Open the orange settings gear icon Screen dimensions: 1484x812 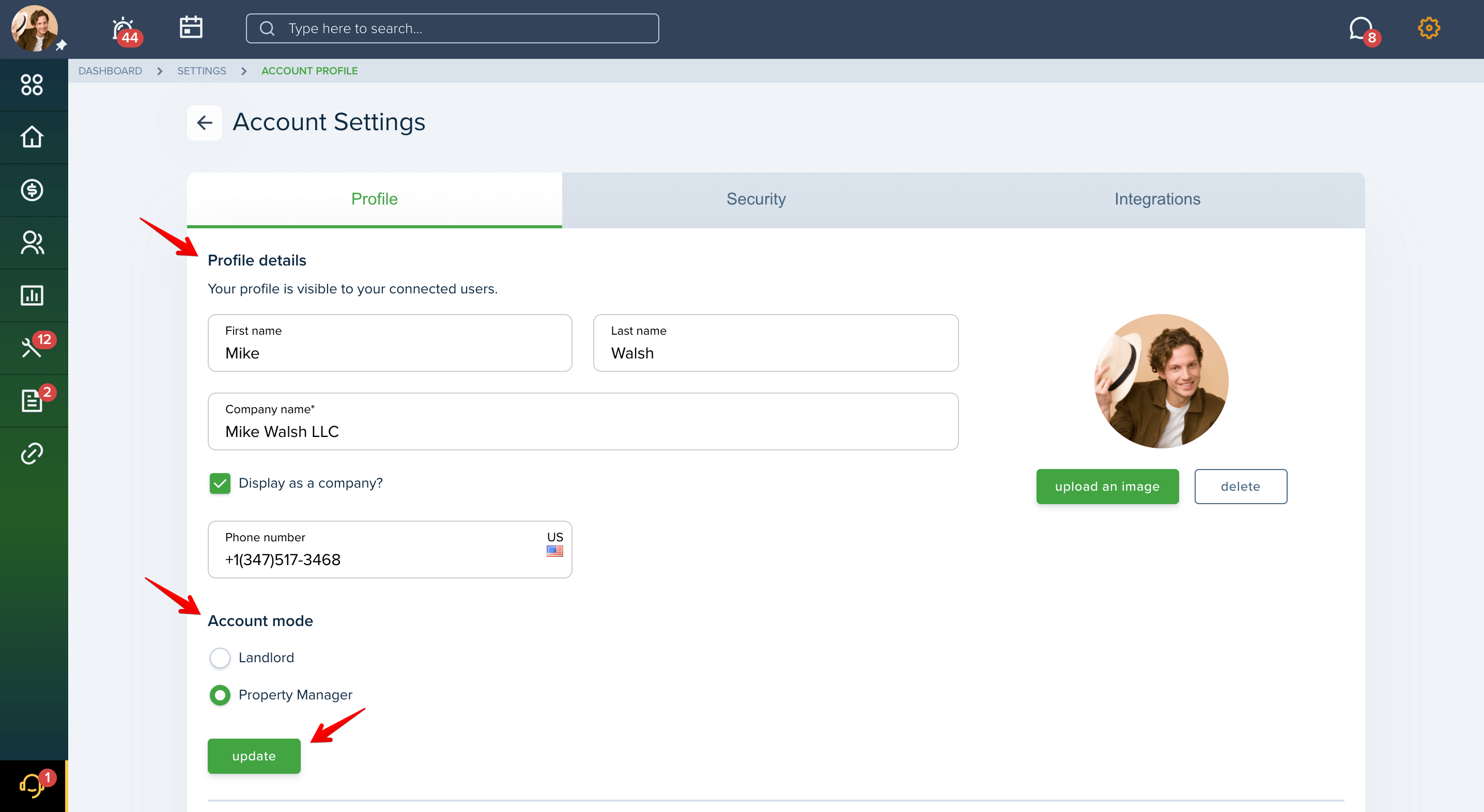click(1429, 28)
